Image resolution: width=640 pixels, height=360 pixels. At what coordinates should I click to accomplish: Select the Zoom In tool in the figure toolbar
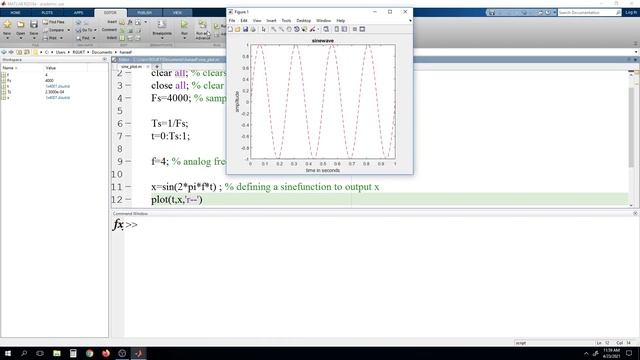[x=273, y=29]
